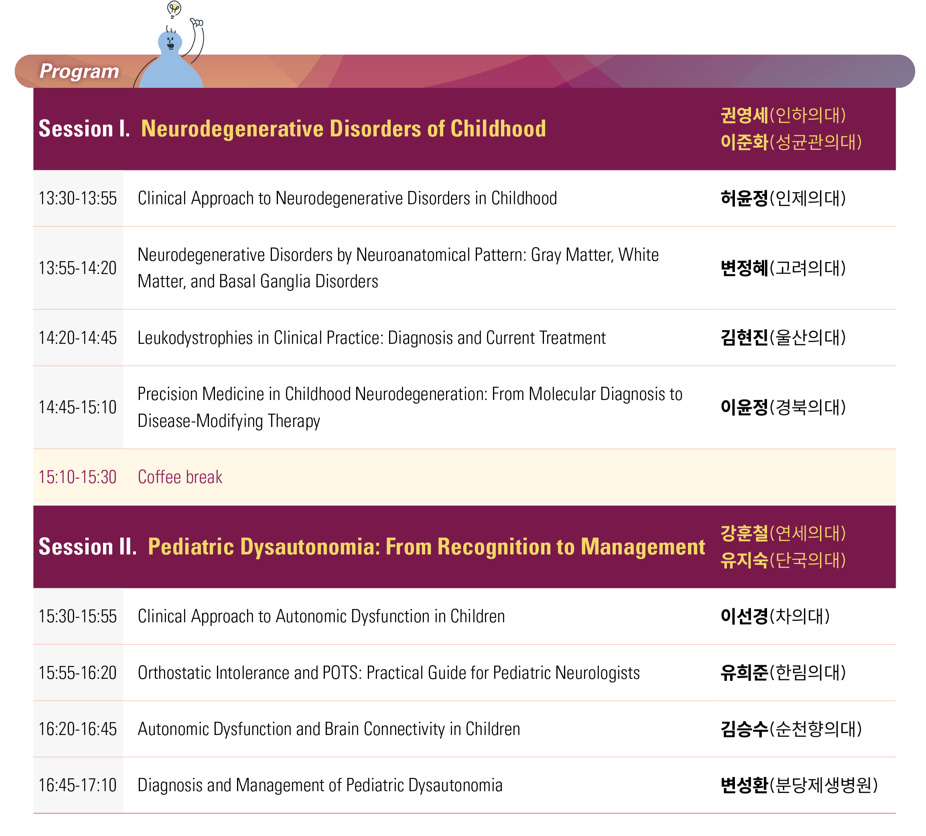926x836 pixels.
Task: Select Clinical Approach to Neurodegenerative Disorders talk
Action: pyautogui.click(x=347, y=198)
